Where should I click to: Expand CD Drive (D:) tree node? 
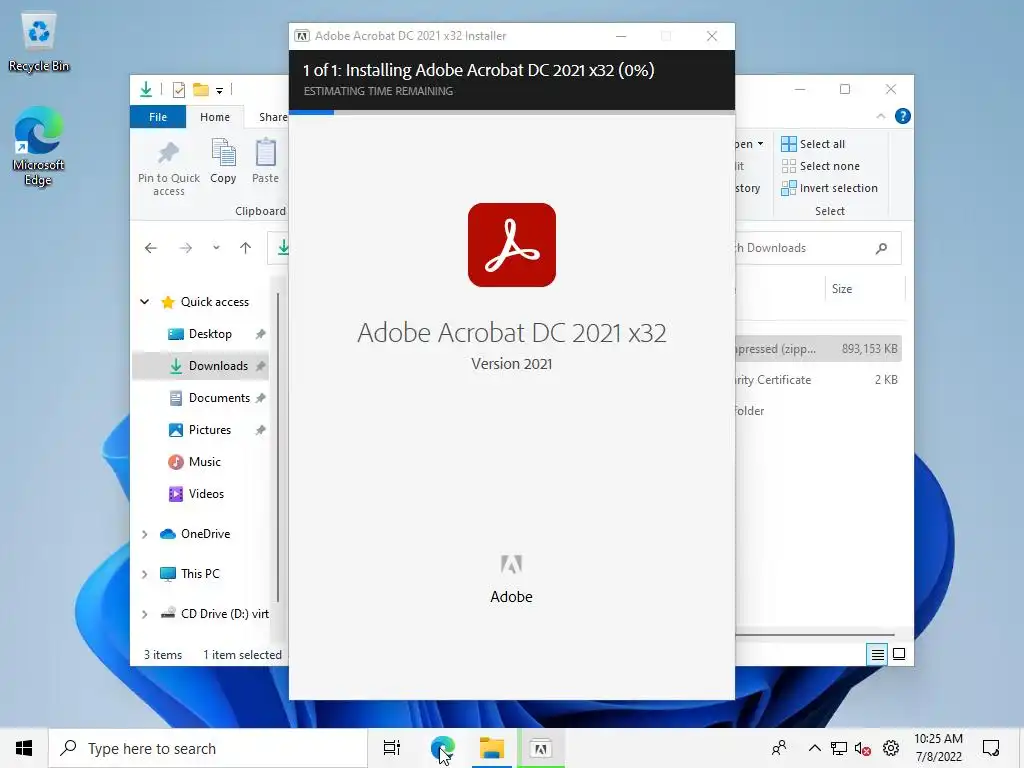coord(144,614)
